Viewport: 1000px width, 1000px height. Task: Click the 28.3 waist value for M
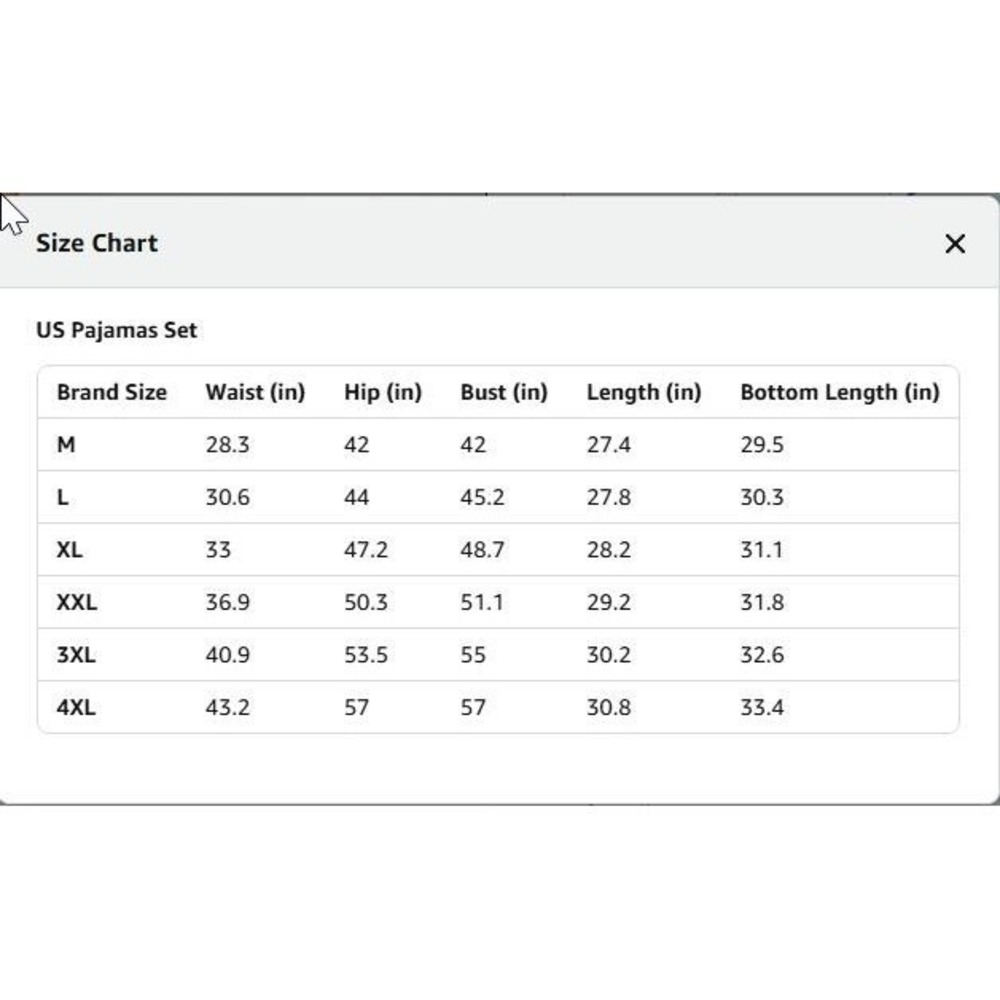pyautogui.click(x=227, y=444)
